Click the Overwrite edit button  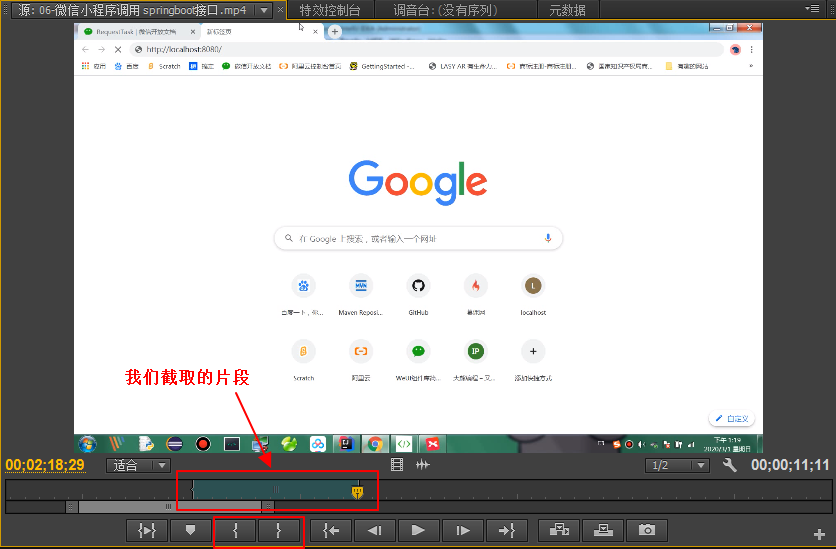point(603,530)
